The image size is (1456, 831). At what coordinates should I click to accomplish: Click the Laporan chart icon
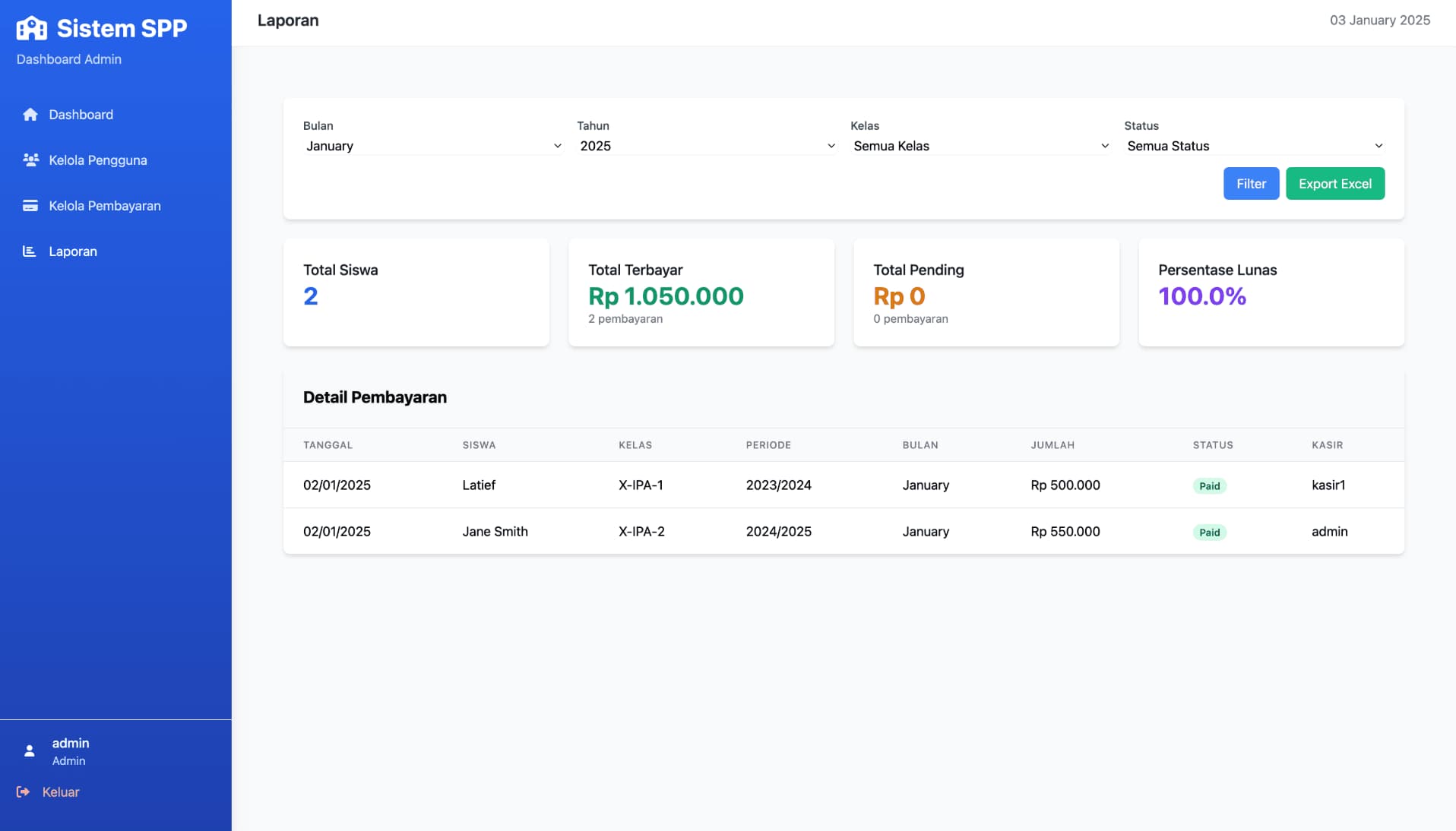pos(30,251)
